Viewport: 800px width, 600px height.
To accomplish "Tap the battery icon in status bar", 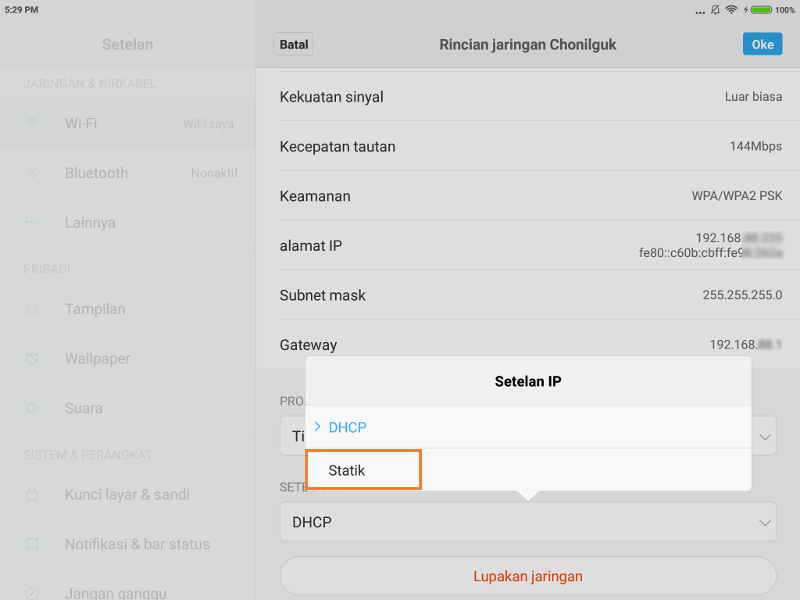I will click(762, 11).
